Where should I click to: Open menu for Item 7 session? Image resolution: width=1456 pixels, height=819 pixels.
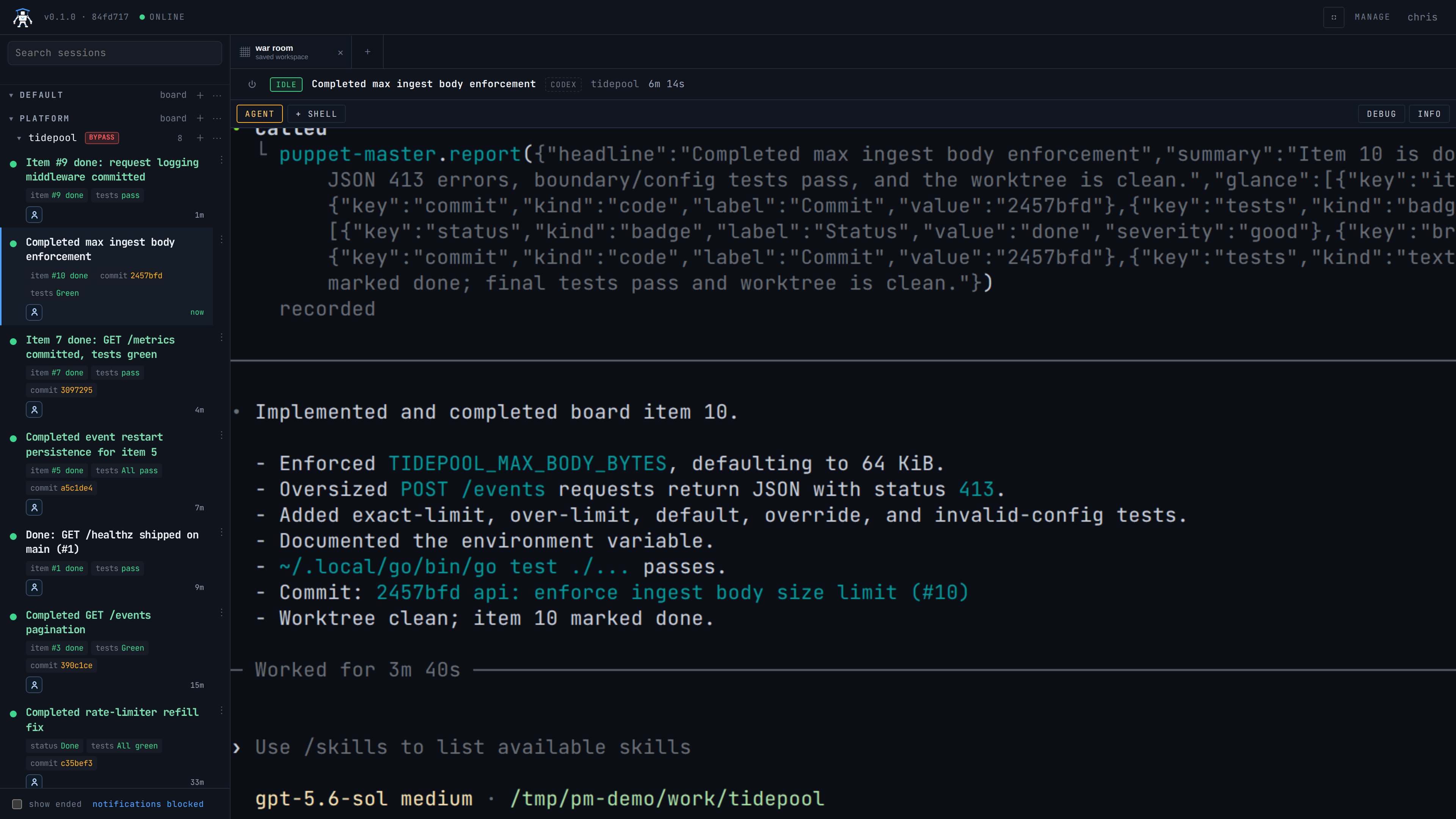click(x=221, y=337)
